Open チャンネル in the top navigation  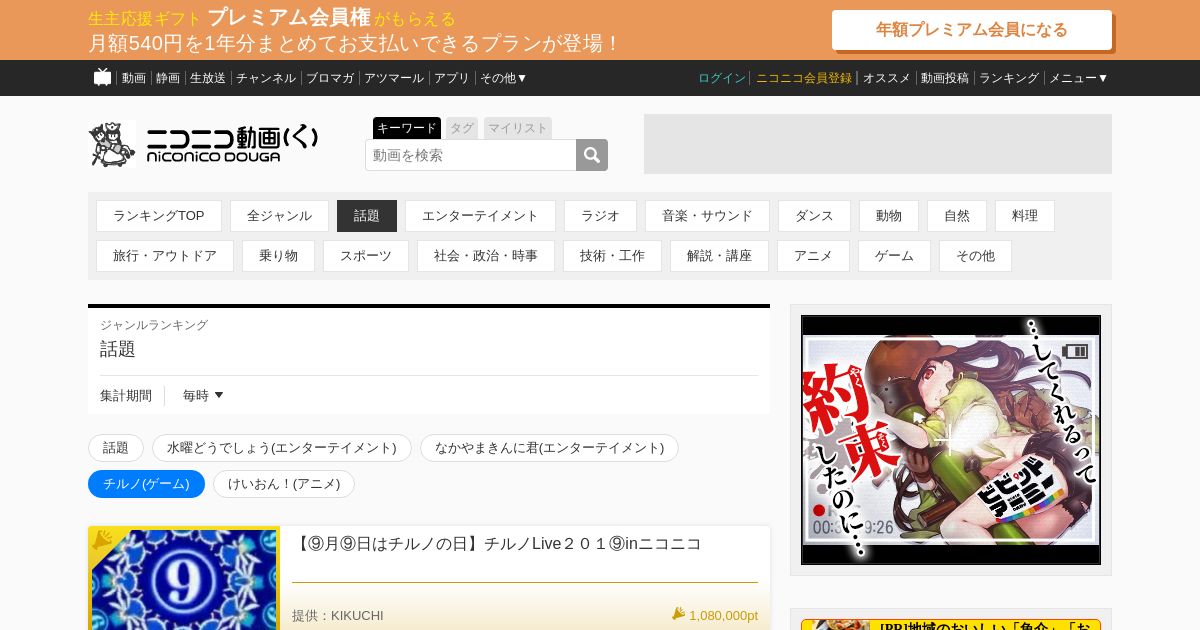coord(266,78)
